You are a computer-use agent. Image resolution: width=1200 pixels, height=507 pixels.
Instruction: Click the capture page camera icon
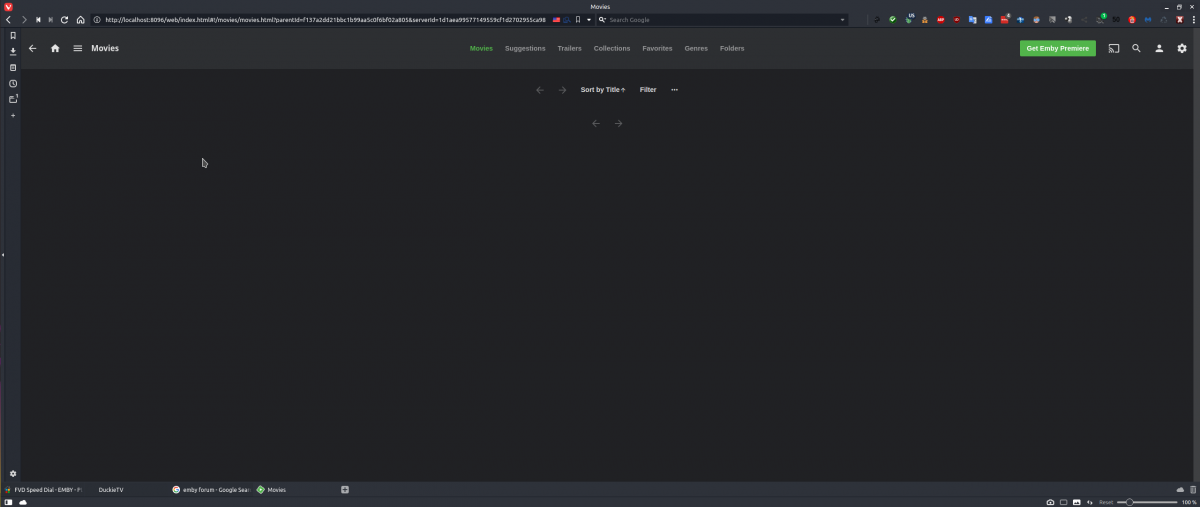(1050, 502)
